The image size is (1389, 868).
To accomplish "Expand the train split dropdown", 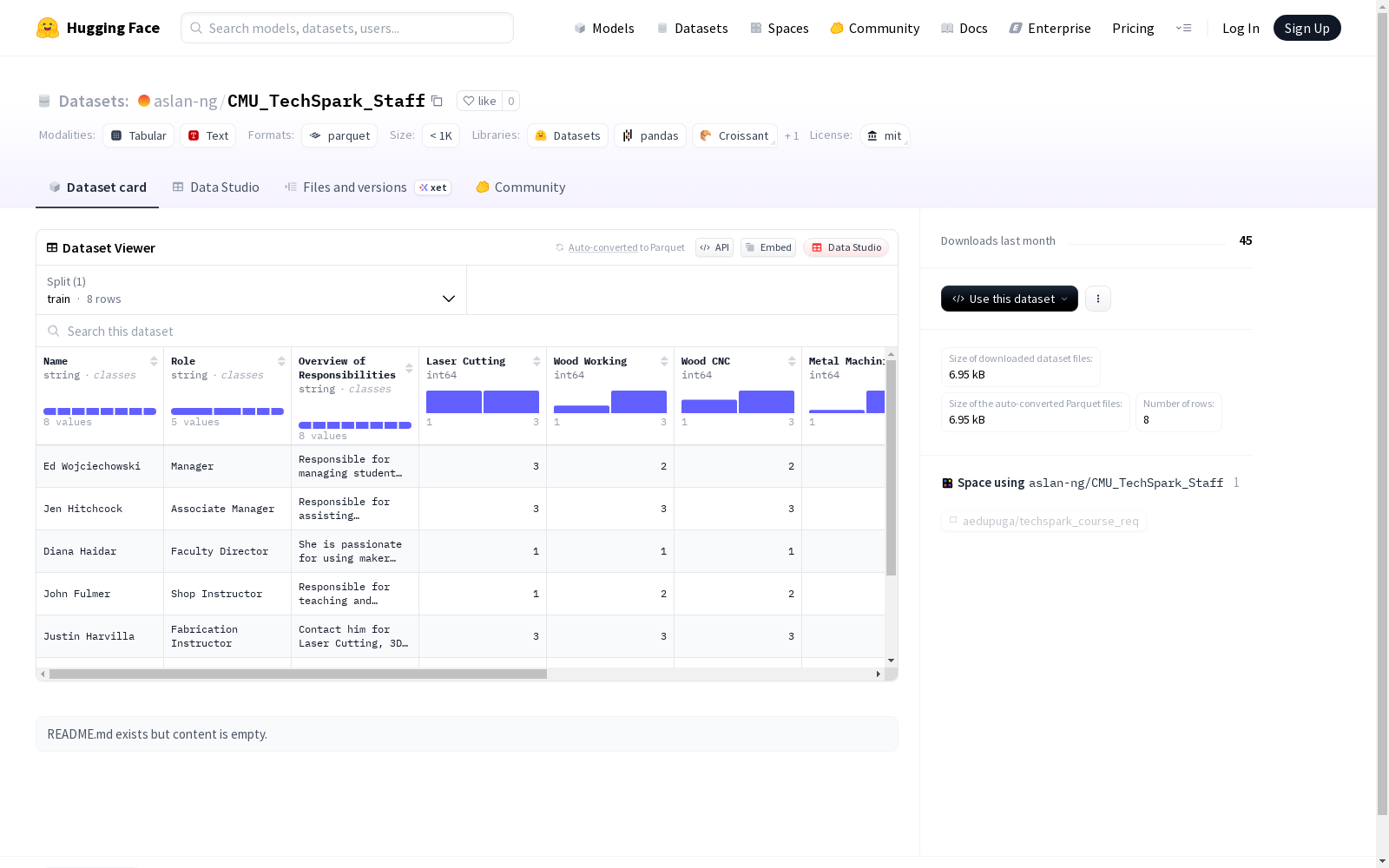I will pyautogui.click(x=252, y=290).
